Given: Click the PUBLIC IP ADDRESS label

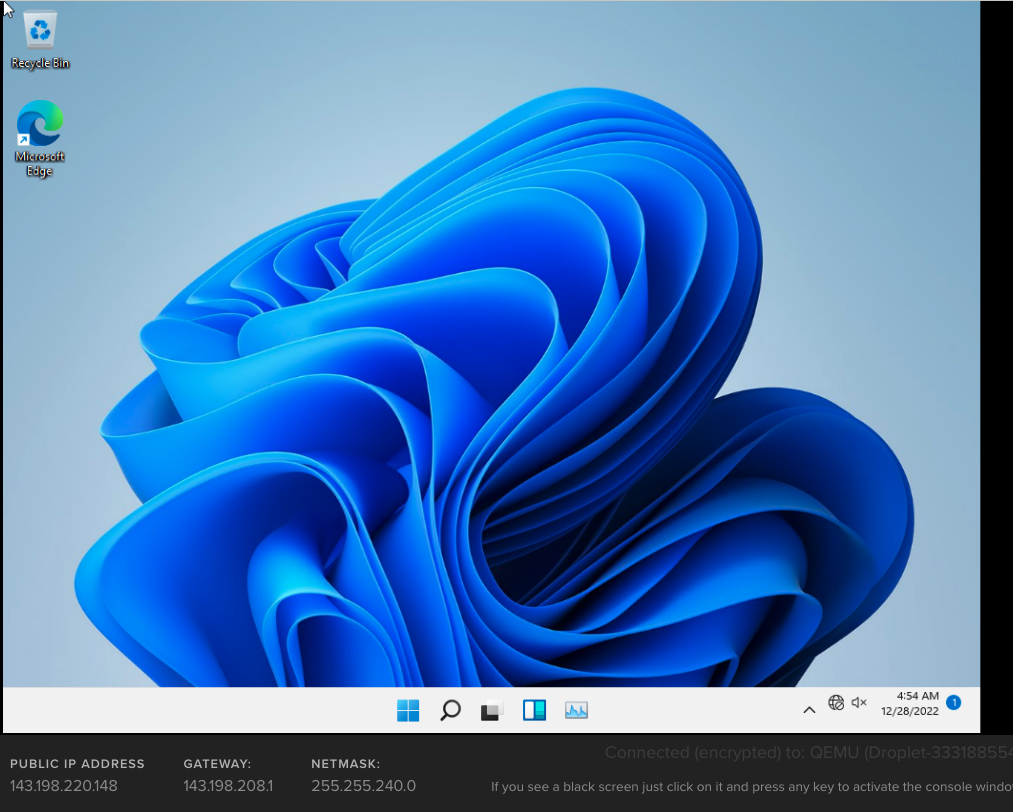Looking at the screenshot, I should 77,764.
